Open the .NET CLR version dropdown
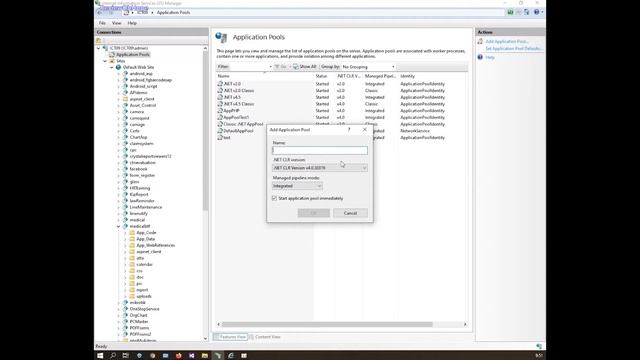This screenshot has height=360, width=640. [x=320, y=168]
